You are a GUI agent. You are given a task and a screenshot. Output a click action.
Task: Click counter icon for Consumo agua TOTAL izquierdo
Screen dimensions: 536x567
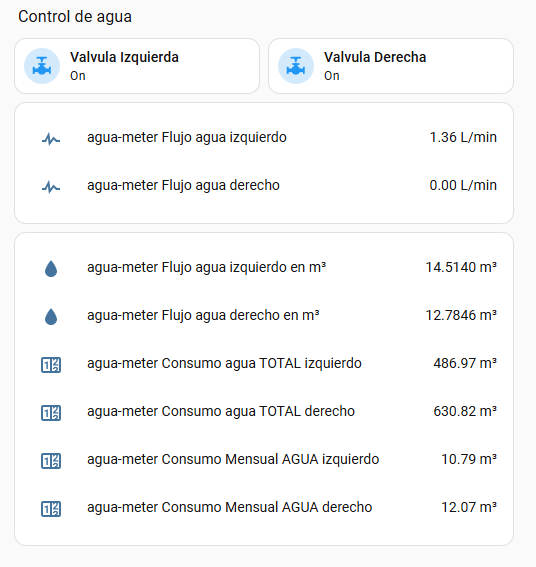pos(51,364)
